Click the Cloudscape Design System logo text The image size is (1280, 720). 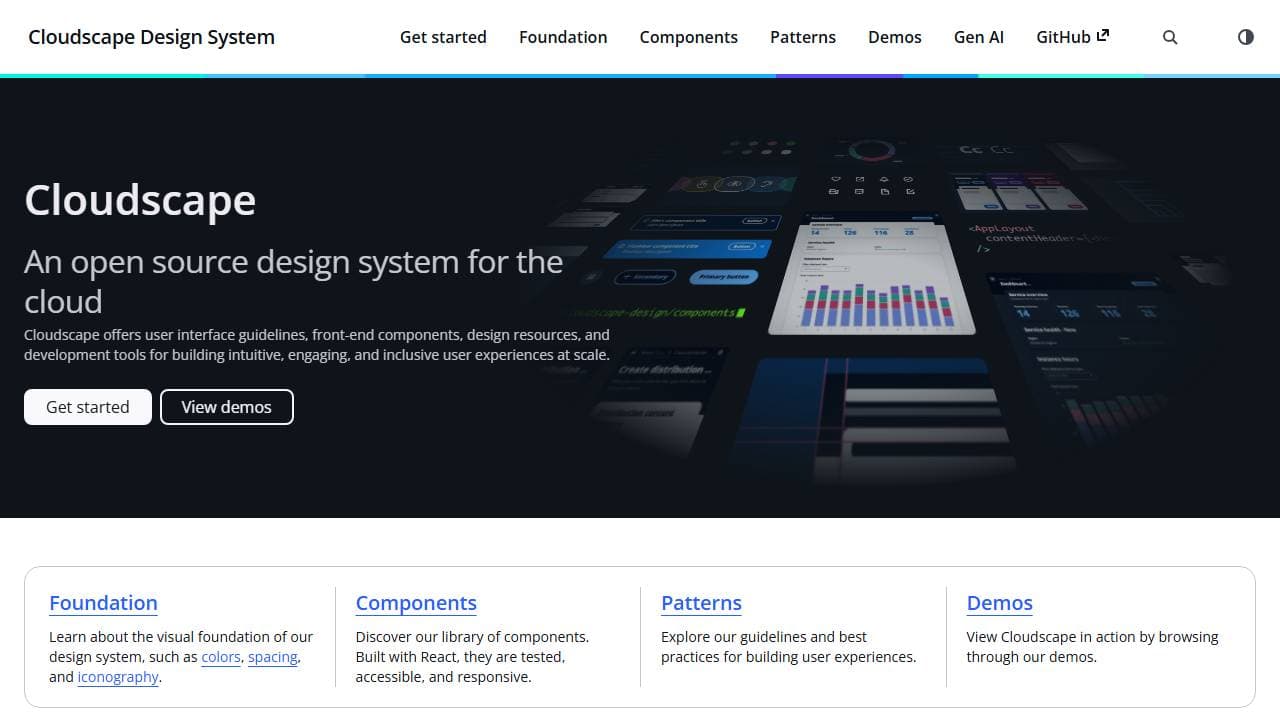pos(151,37)
